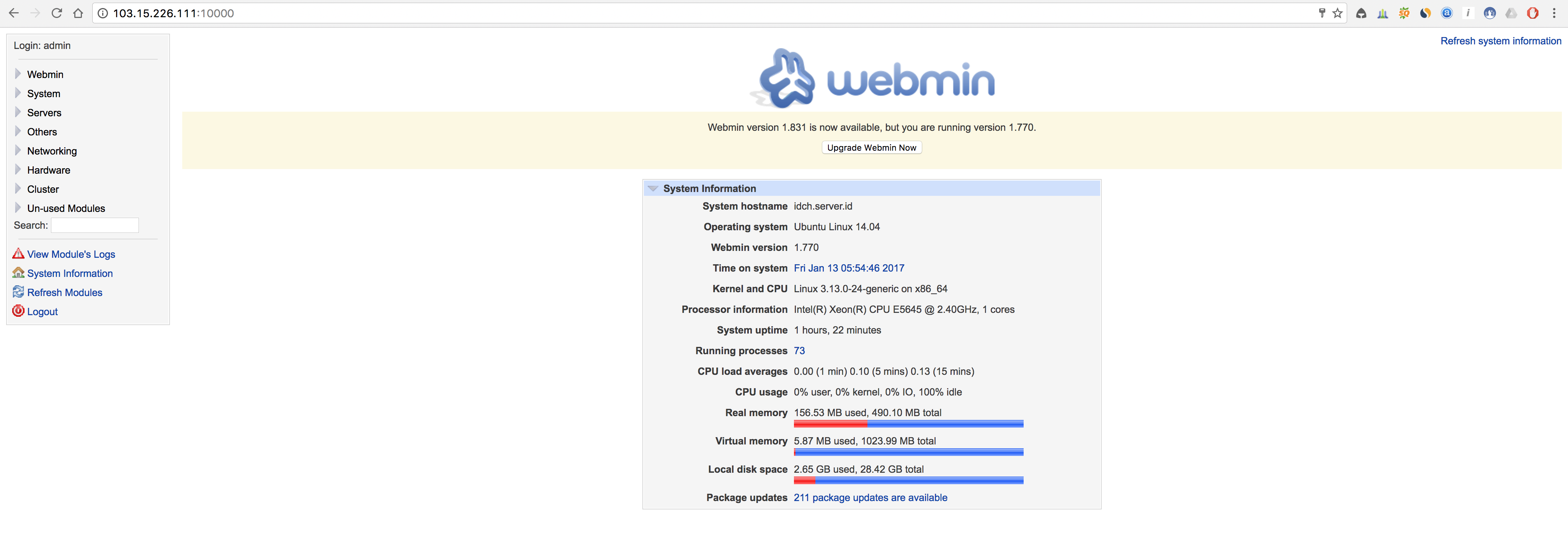Click the Google Drive extension icon

pos(1511,13)
